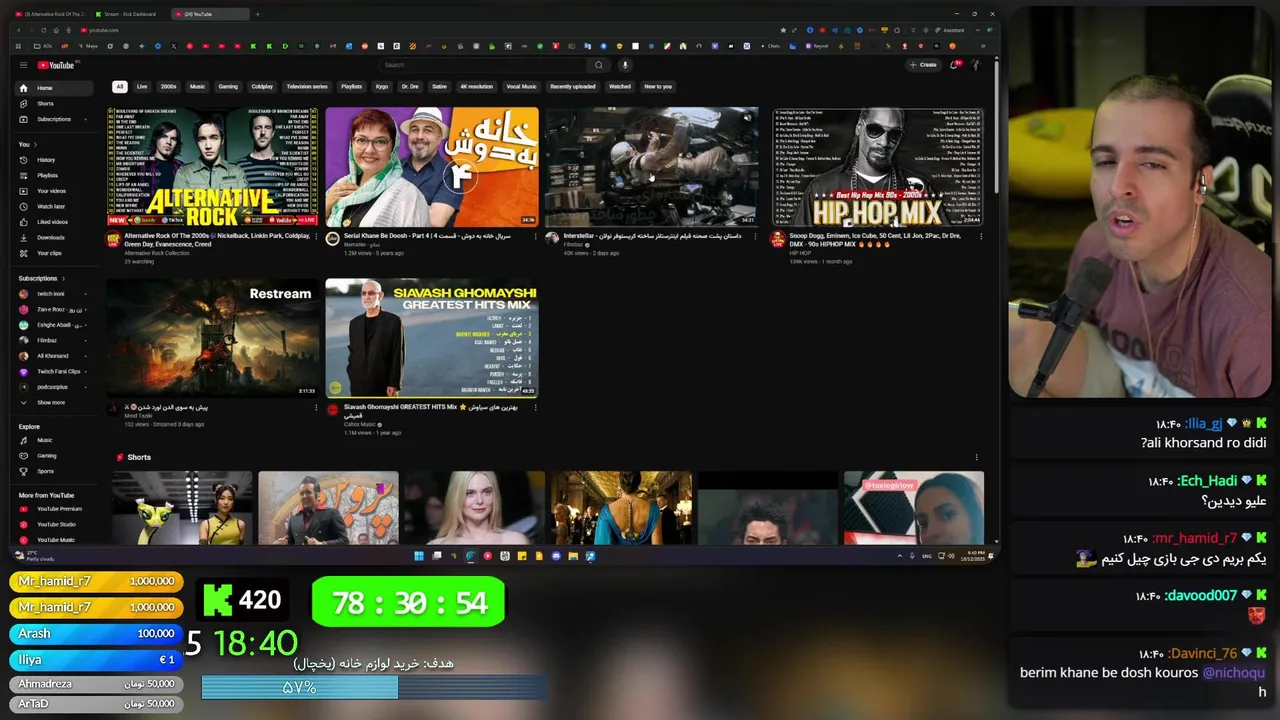Reload the browser page
Viewport: 1280px width, 720px height.
[x=44, y=30]
